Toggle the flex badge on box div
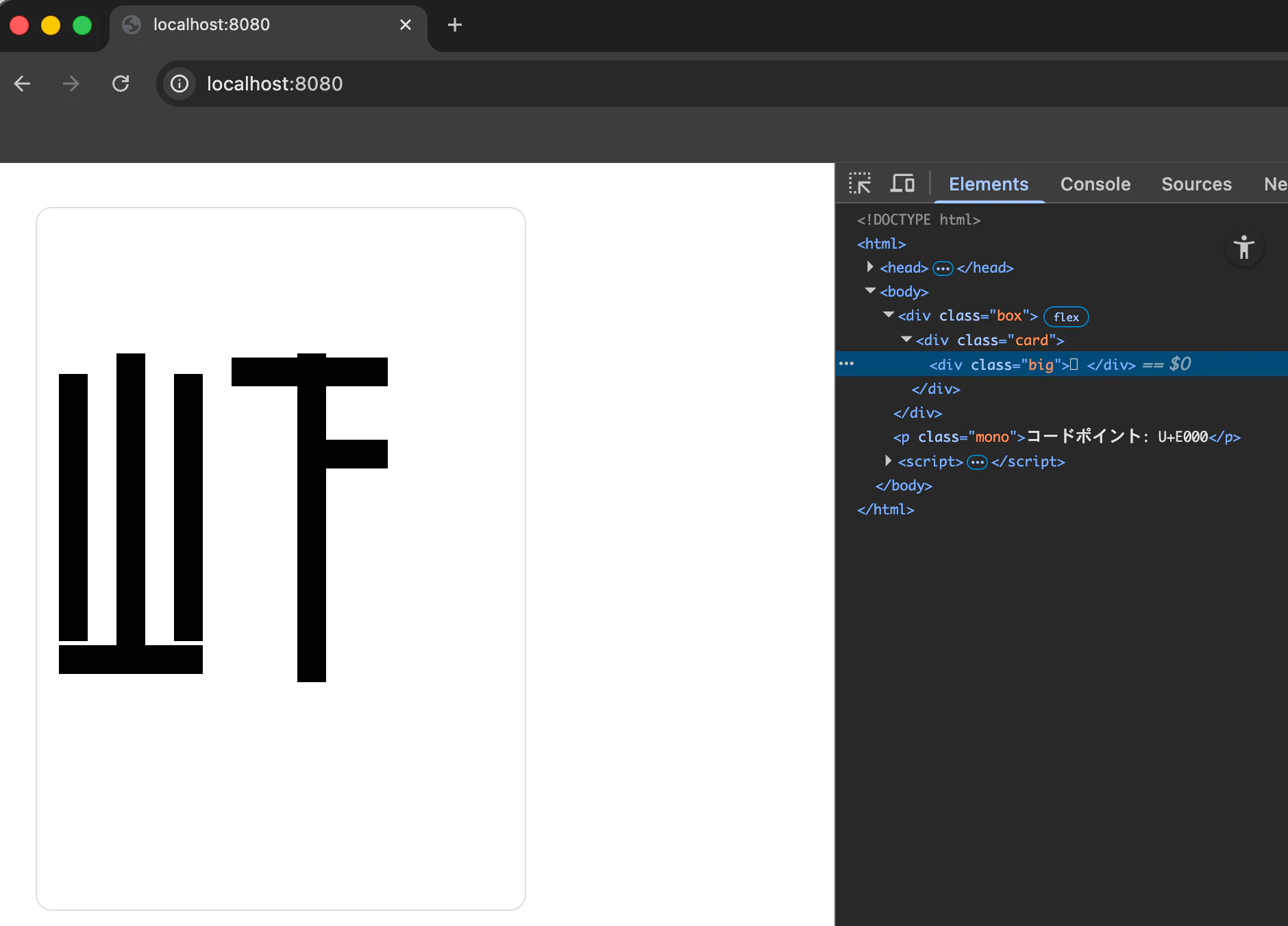The width and height of the screenshot is (1288, 926). tap(1066, 316)
